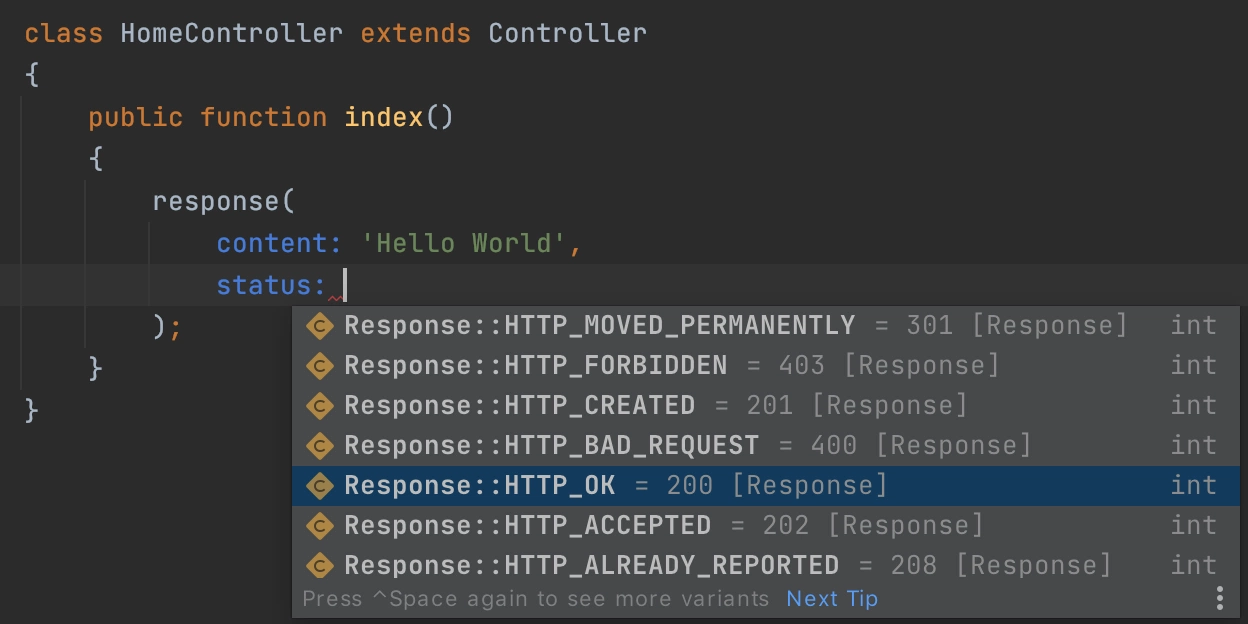Click constant icon beside HTTP_BAD_REQUEST

point(319,446)
